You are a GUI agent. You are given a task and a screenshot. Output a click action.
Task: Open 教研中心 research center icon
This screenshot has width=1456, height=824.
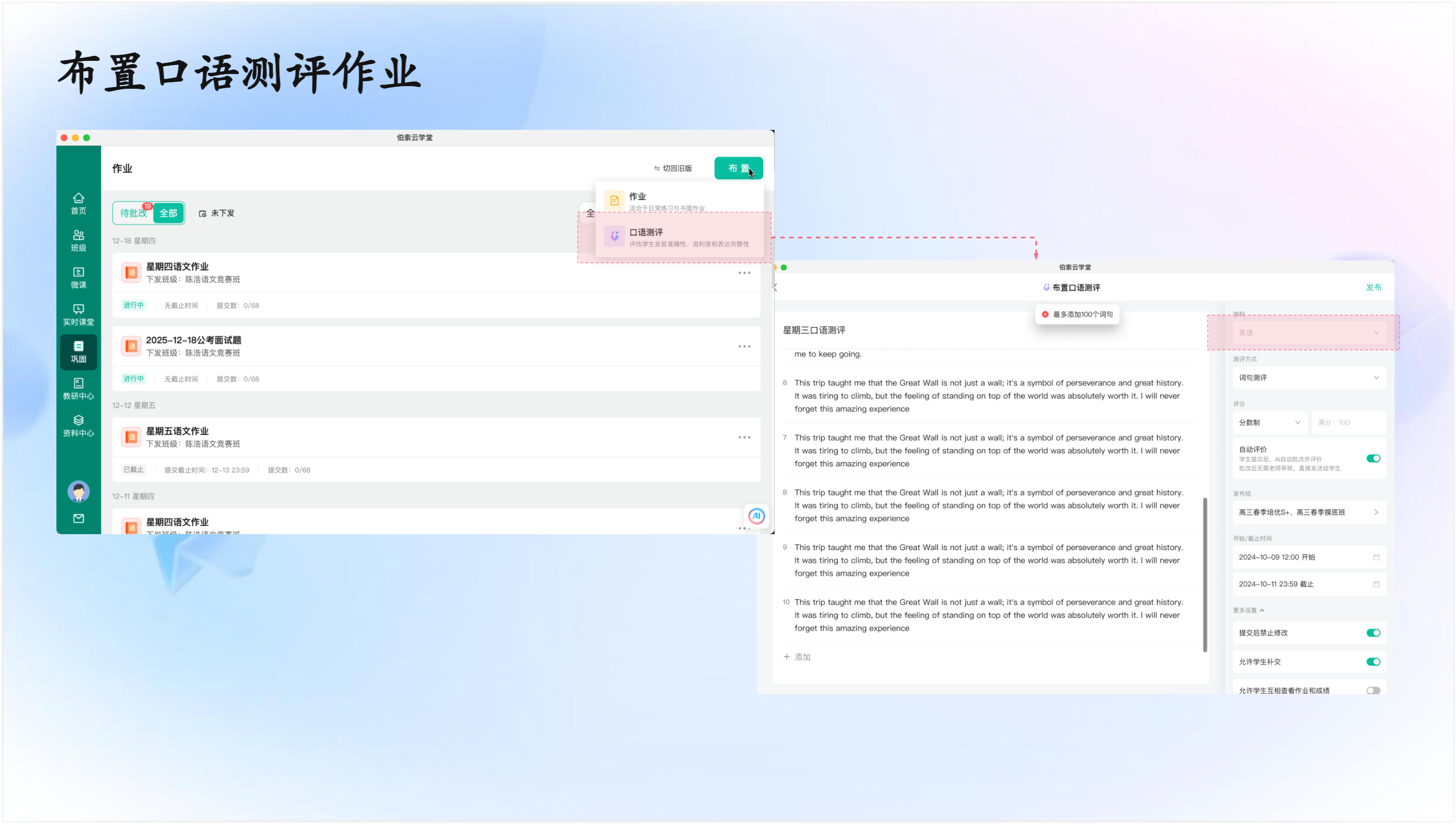(x=79, y=388)
